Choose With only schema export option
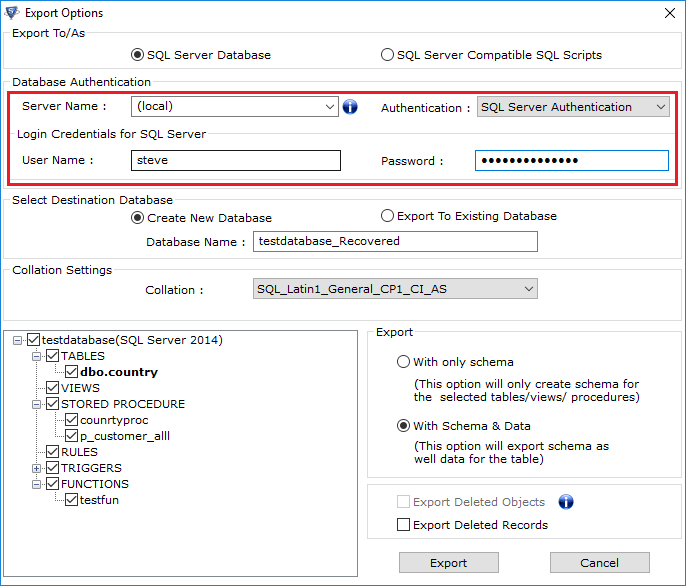Screen dimensions: 686x586 click(404, 362)
